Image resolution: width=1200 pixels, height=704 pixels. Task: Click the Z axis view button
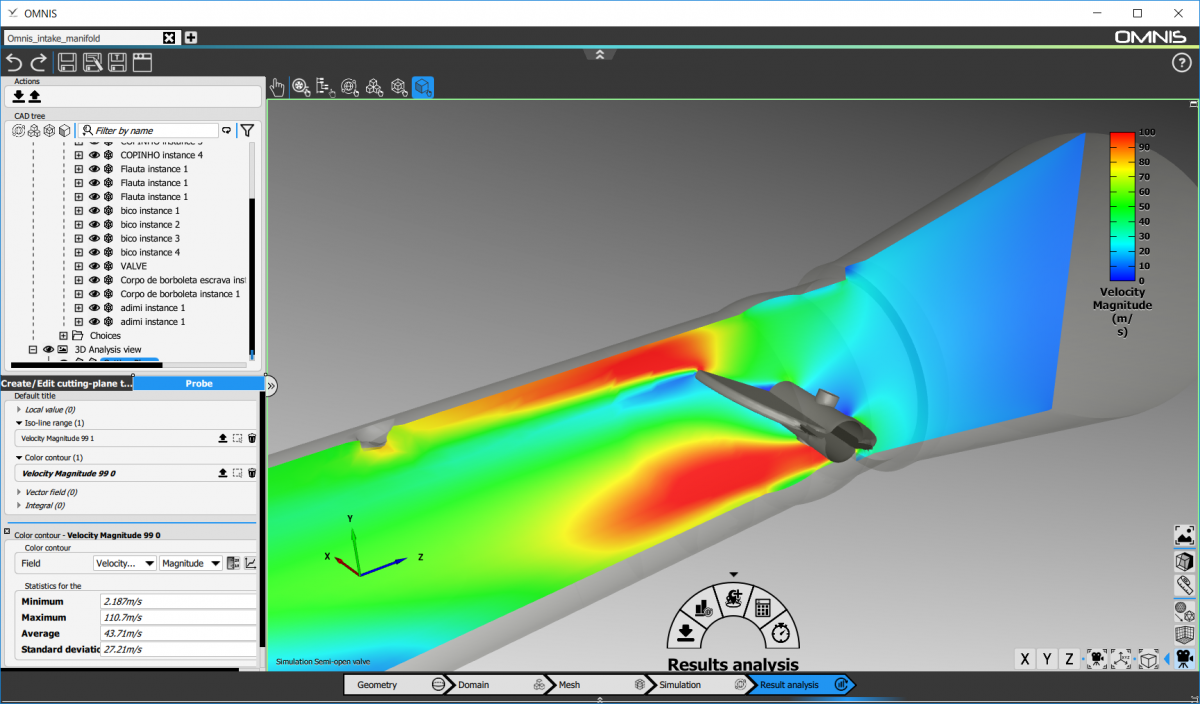[1069, 658]
